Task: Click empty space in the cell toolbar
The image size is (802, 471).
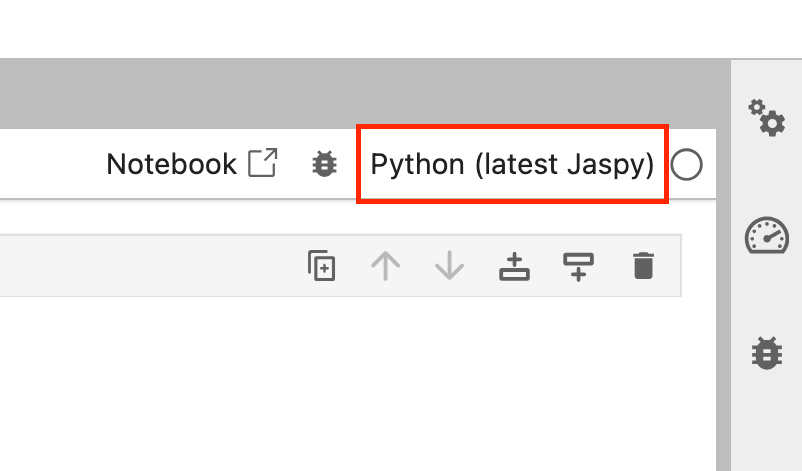Action: click(150, 266)
